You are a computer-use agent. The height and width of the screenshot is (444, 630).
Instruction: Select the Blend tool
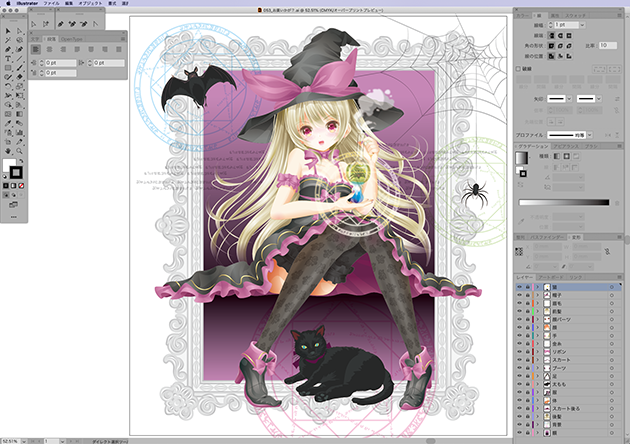tap(19, 123)
